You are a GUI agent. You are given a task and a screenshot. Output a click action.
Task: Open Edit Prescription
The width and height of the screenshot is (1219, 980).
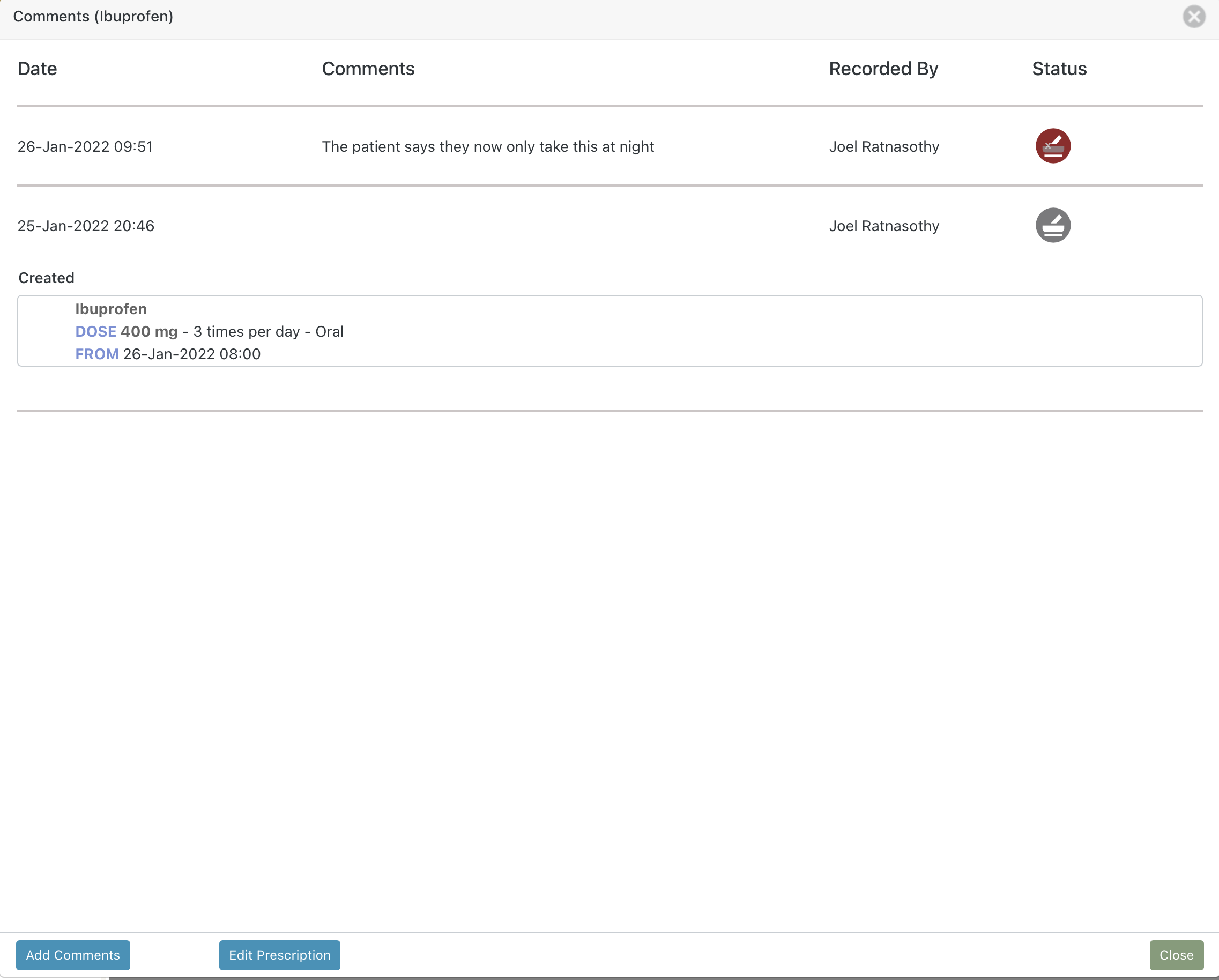point(279,955)
